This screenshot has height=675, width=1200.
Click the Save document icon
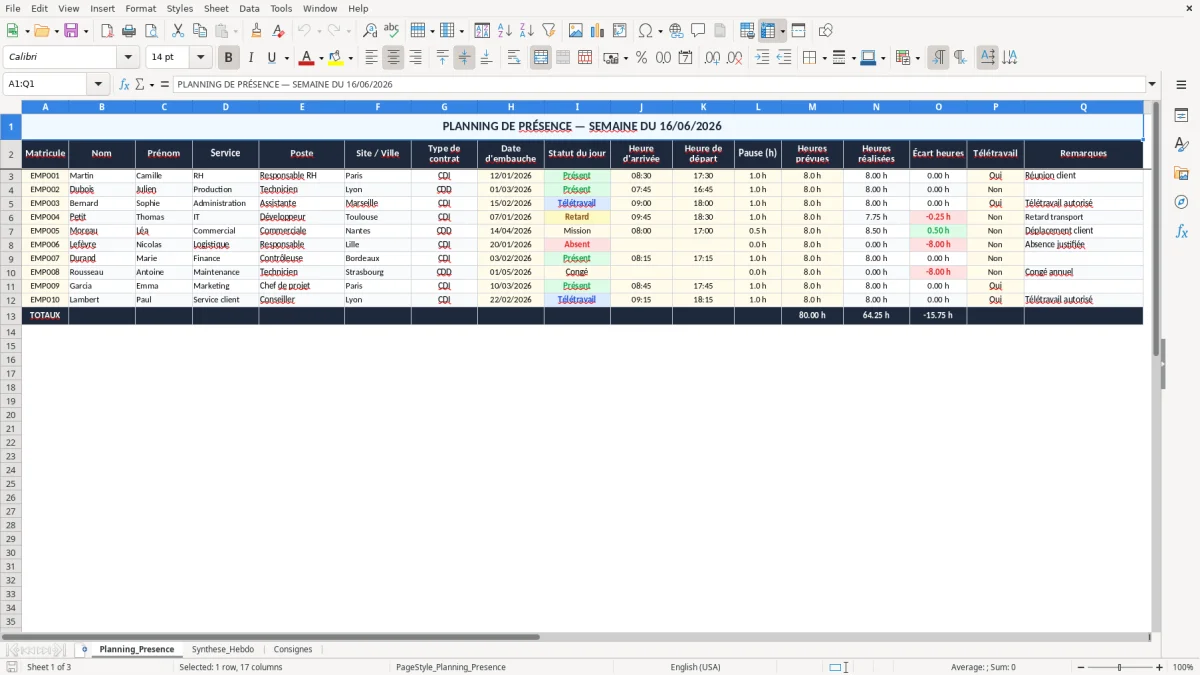pos(71,31)
